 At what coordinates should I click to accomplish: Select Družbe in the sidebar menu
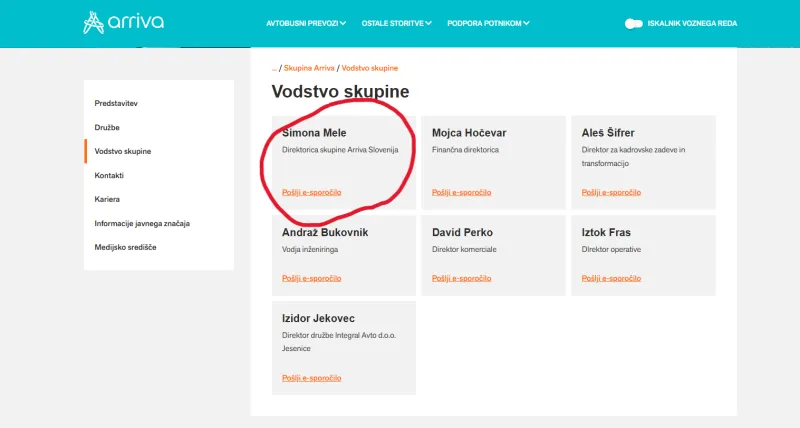coord(108,127)
